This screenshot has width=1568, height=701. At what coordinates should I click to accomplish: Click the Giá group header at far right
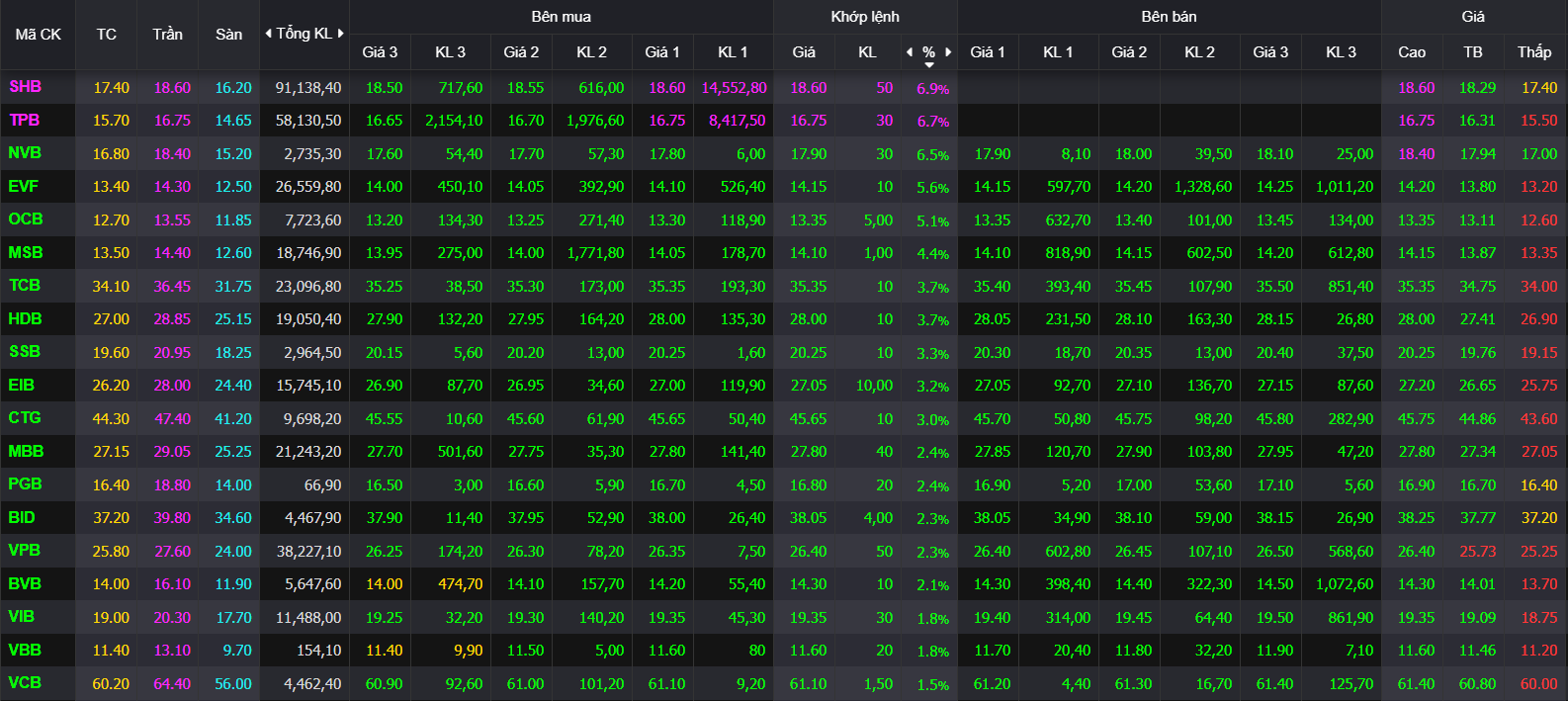pyautogui.click(x=1473, y=17)
